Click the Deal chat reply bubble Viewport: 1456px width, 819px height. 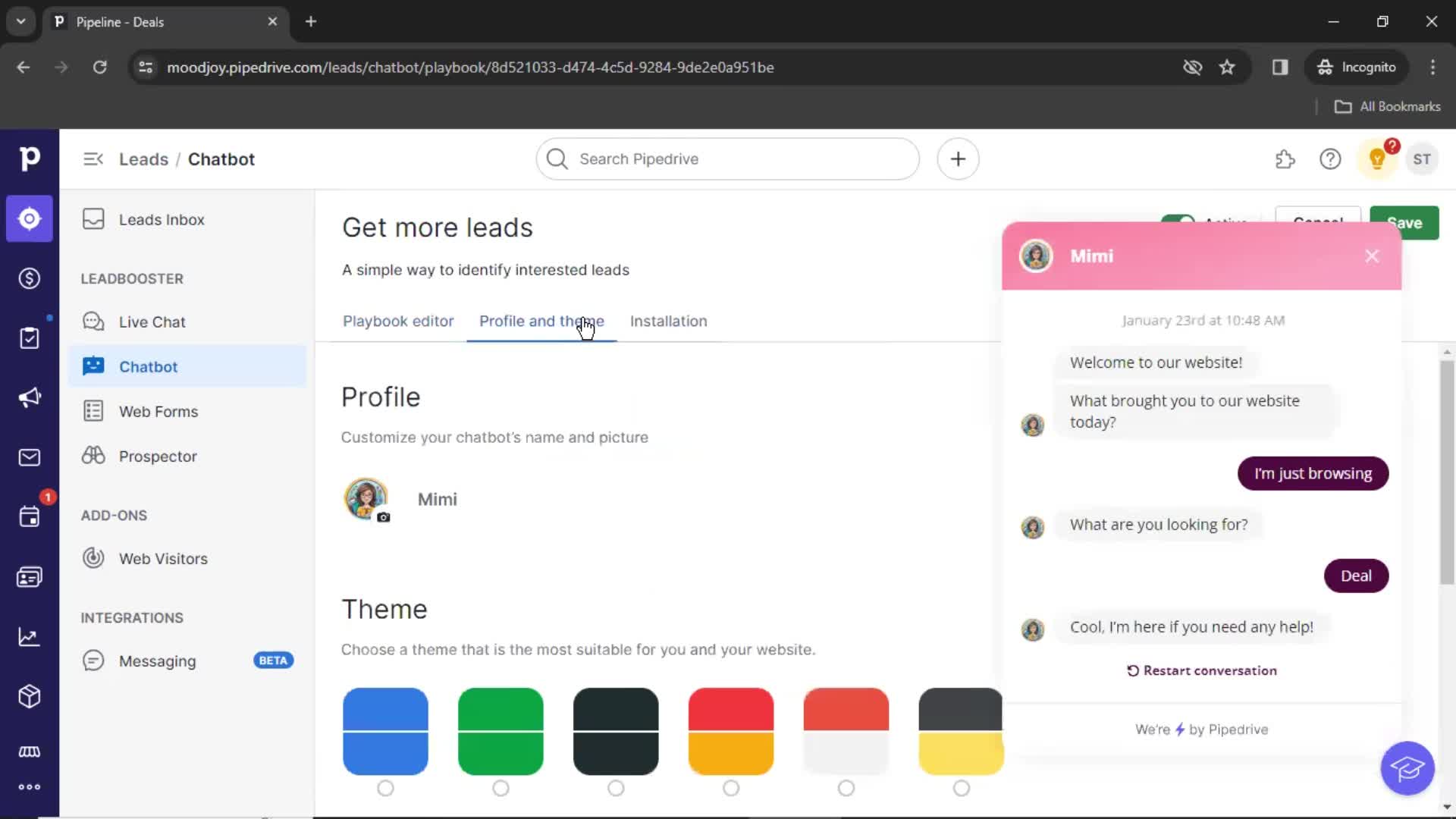tap(1356, 576)
